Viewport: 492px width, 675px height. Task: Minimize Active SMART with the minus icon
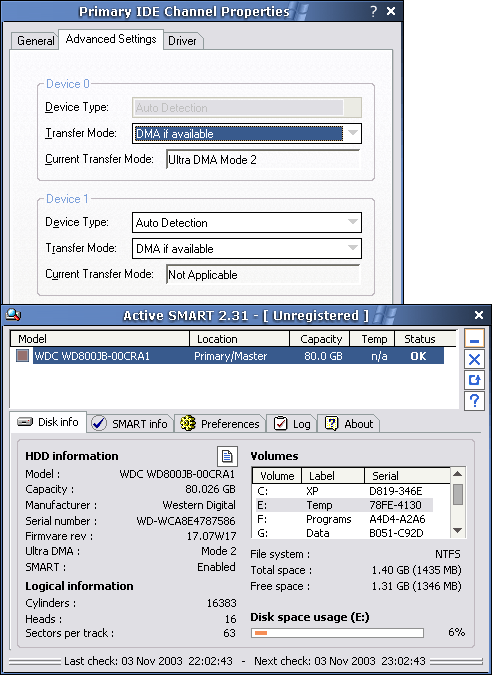click(x=474, y=339)
